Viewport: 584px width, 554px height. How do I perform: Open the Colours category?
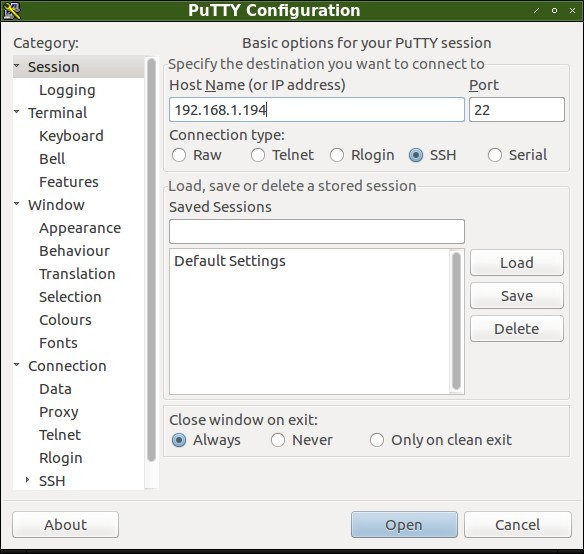coord(65,320)
